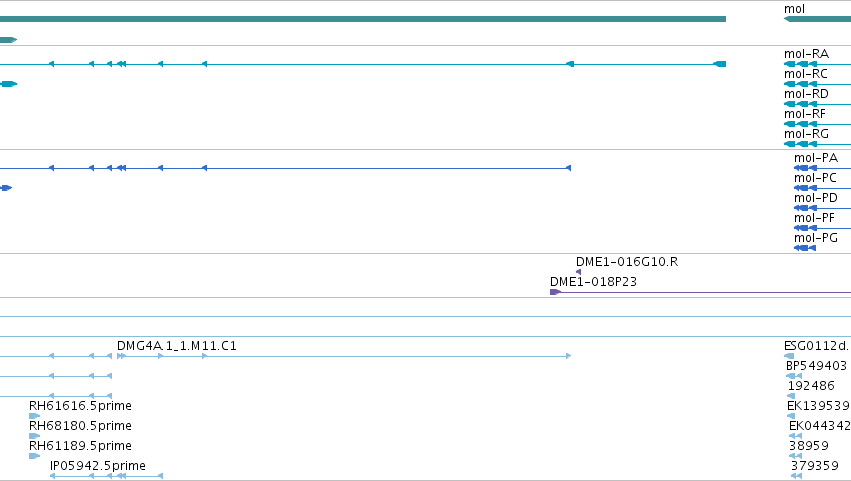Click the ESG0112d arrow glyph

789,356
